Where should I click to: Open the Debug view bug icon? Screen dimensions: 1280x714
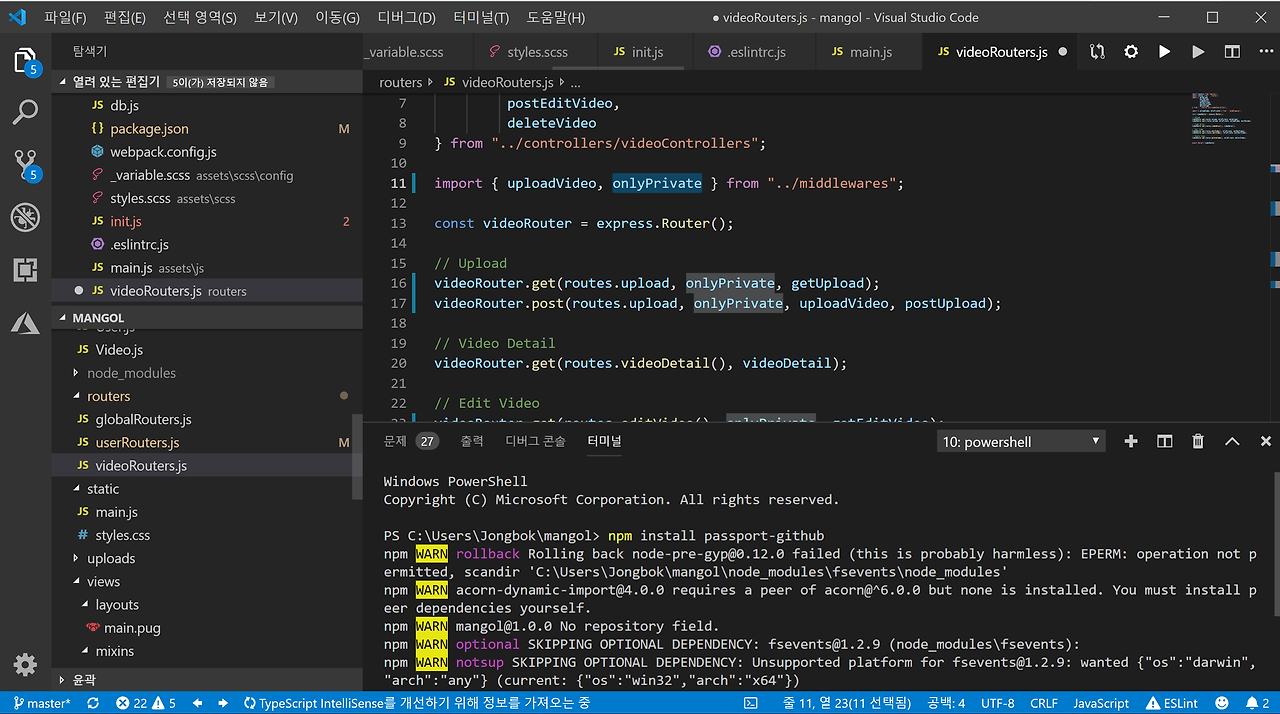click(x=25, y=217)
